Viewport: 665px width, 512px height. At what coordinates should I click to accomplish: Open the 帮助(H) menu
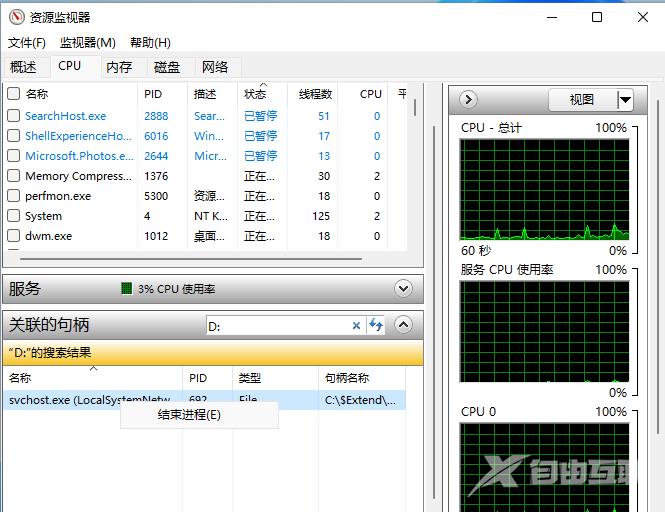point(150,42)
